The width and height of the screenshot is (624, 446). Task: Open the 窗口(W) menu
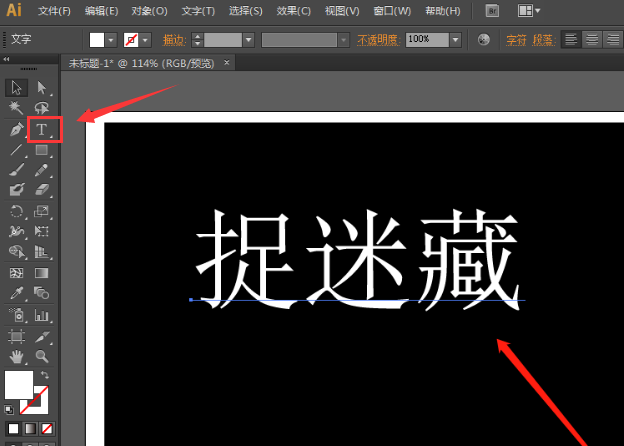click(392, 11)
